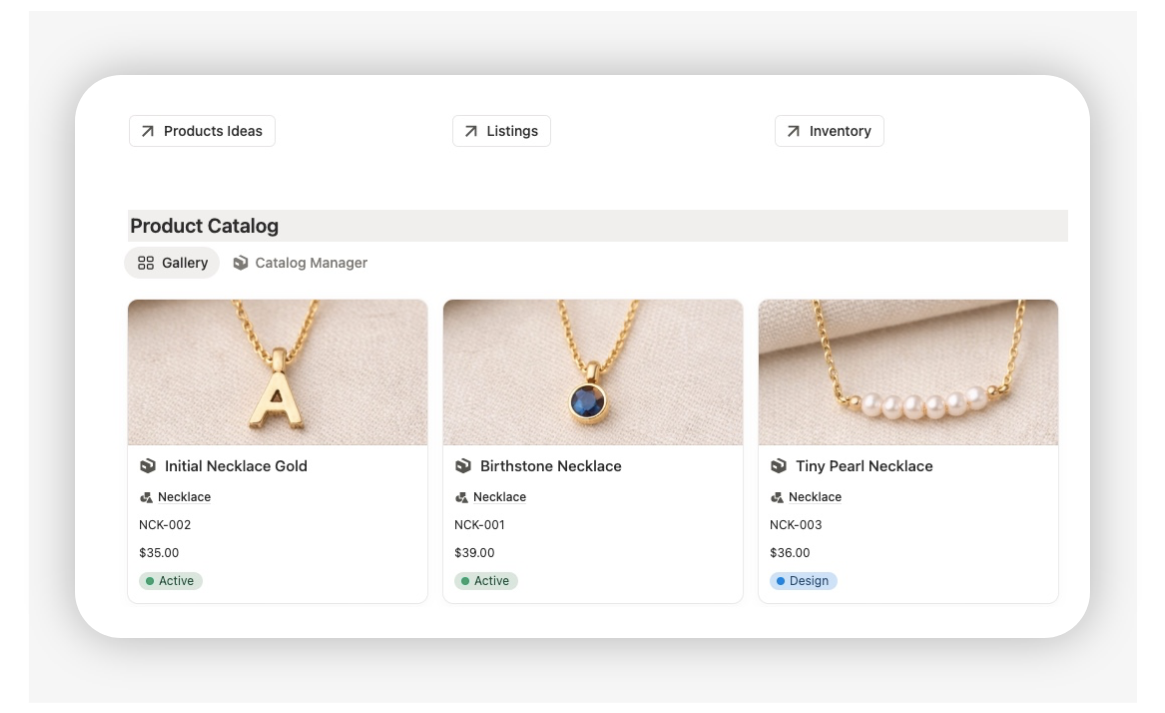1165x713 pixels.
Task: Open the Initial Necklace Gold product image
Action: (276, 371)
